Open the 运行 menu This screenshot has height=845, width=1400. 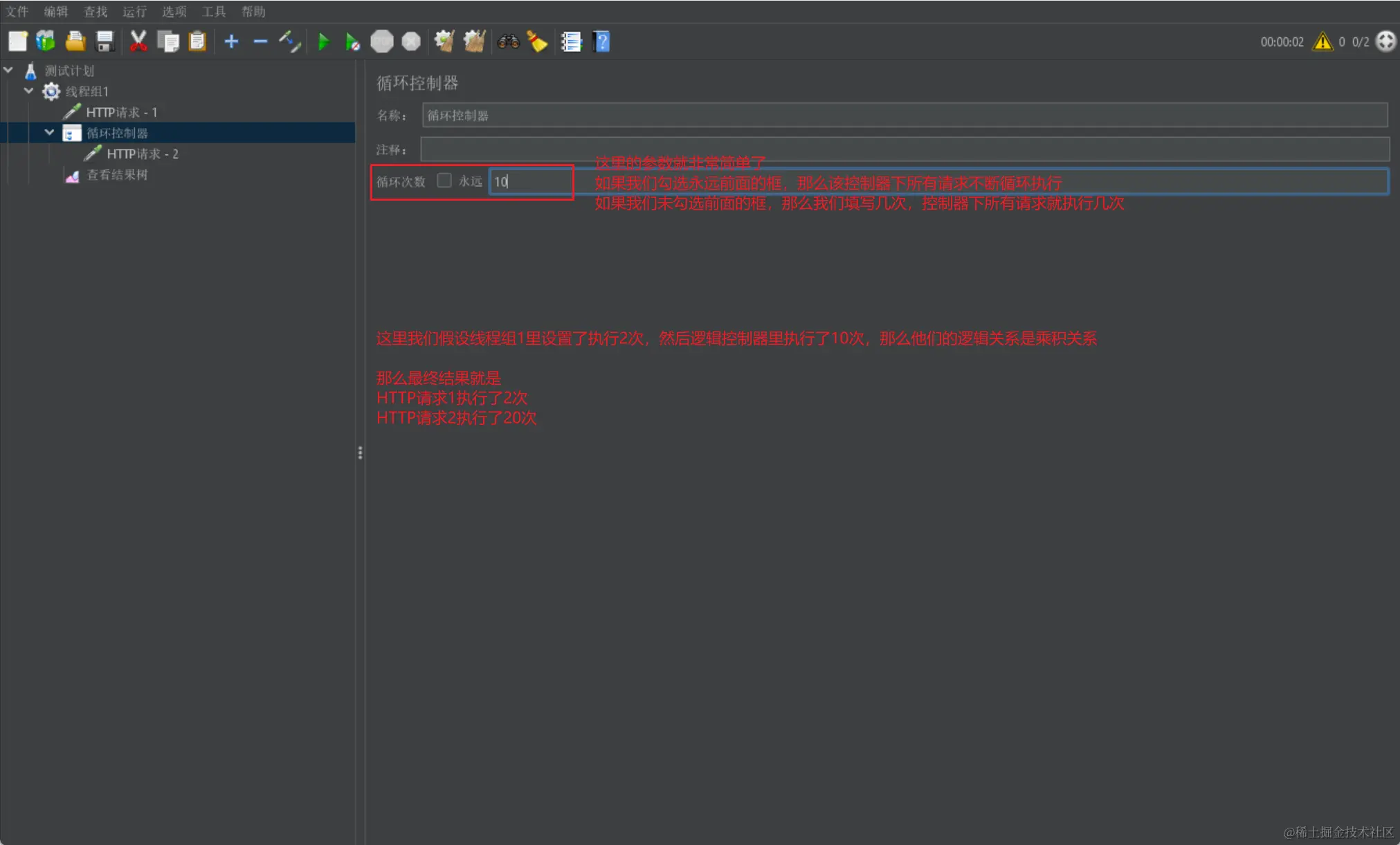pyautogui.click(x=134, y=12)
